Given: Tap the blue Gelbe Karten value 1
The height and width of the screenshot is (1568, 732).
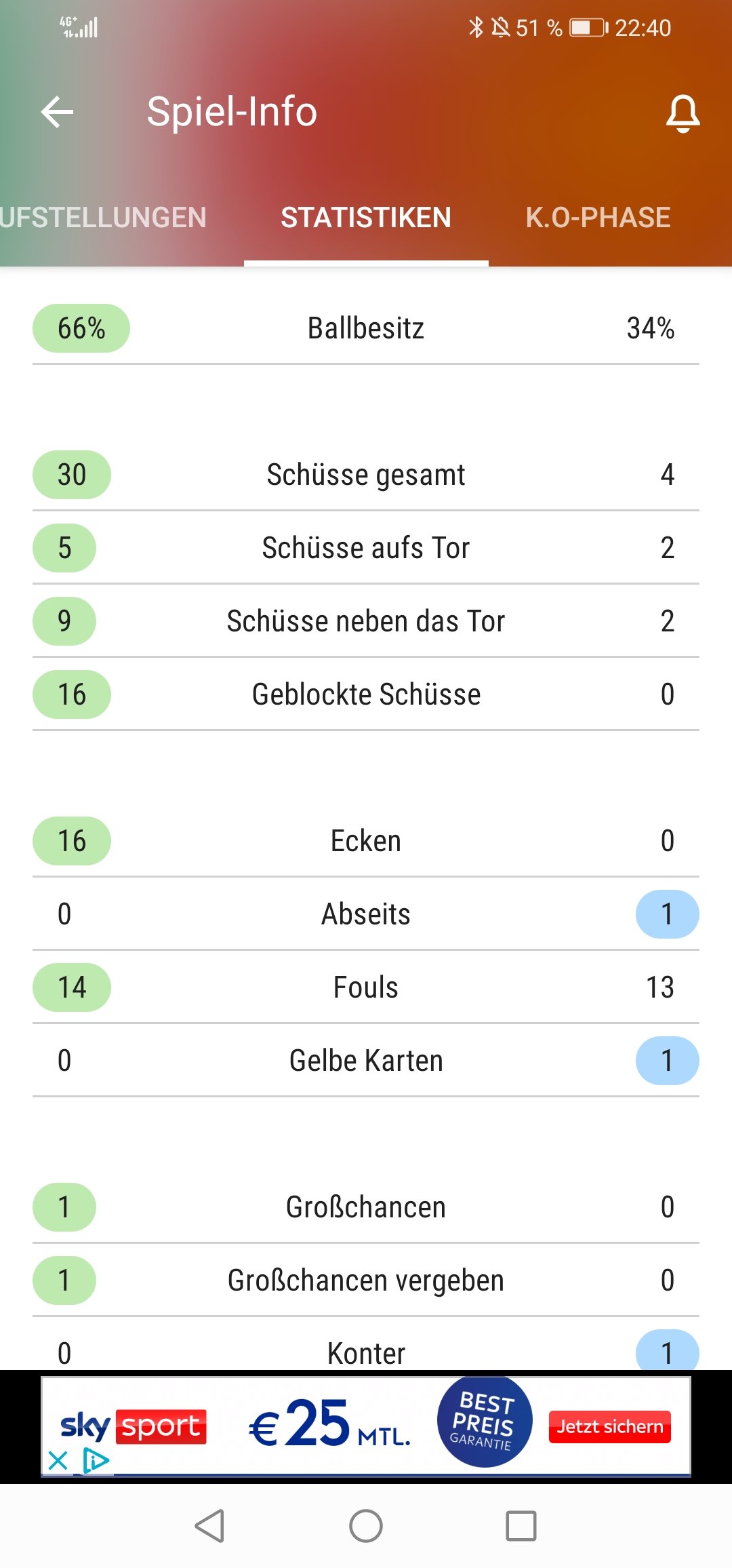Looking at the screenshot, I should pyautogui.click(x=667, y=1061).
